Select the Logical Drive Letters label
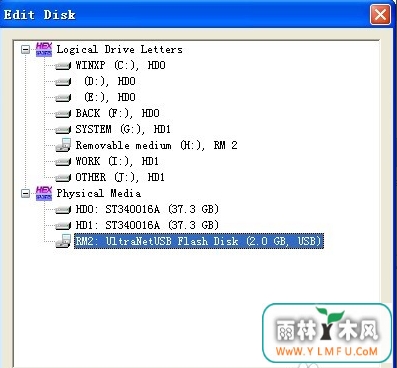The image size is (397, 368). (120, 49)
